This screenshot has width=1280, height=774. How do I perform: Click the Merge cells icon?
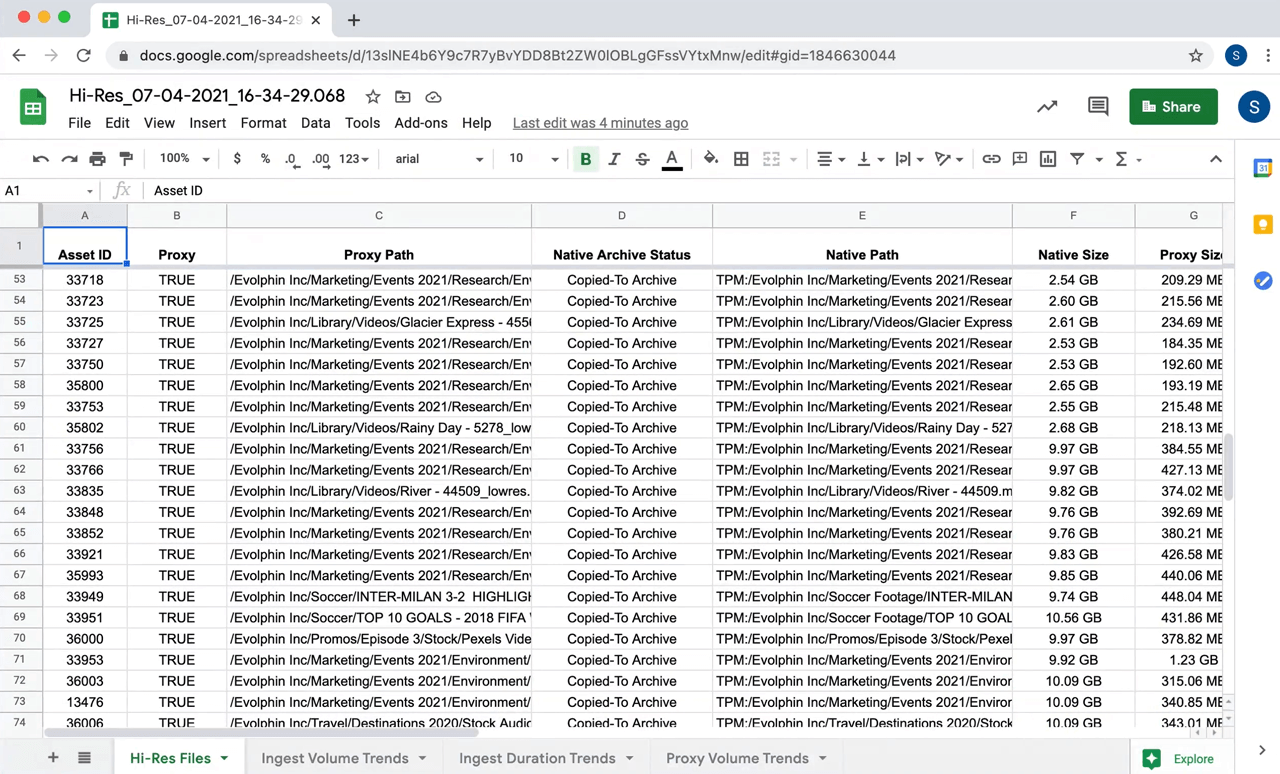tap(771, 159)
